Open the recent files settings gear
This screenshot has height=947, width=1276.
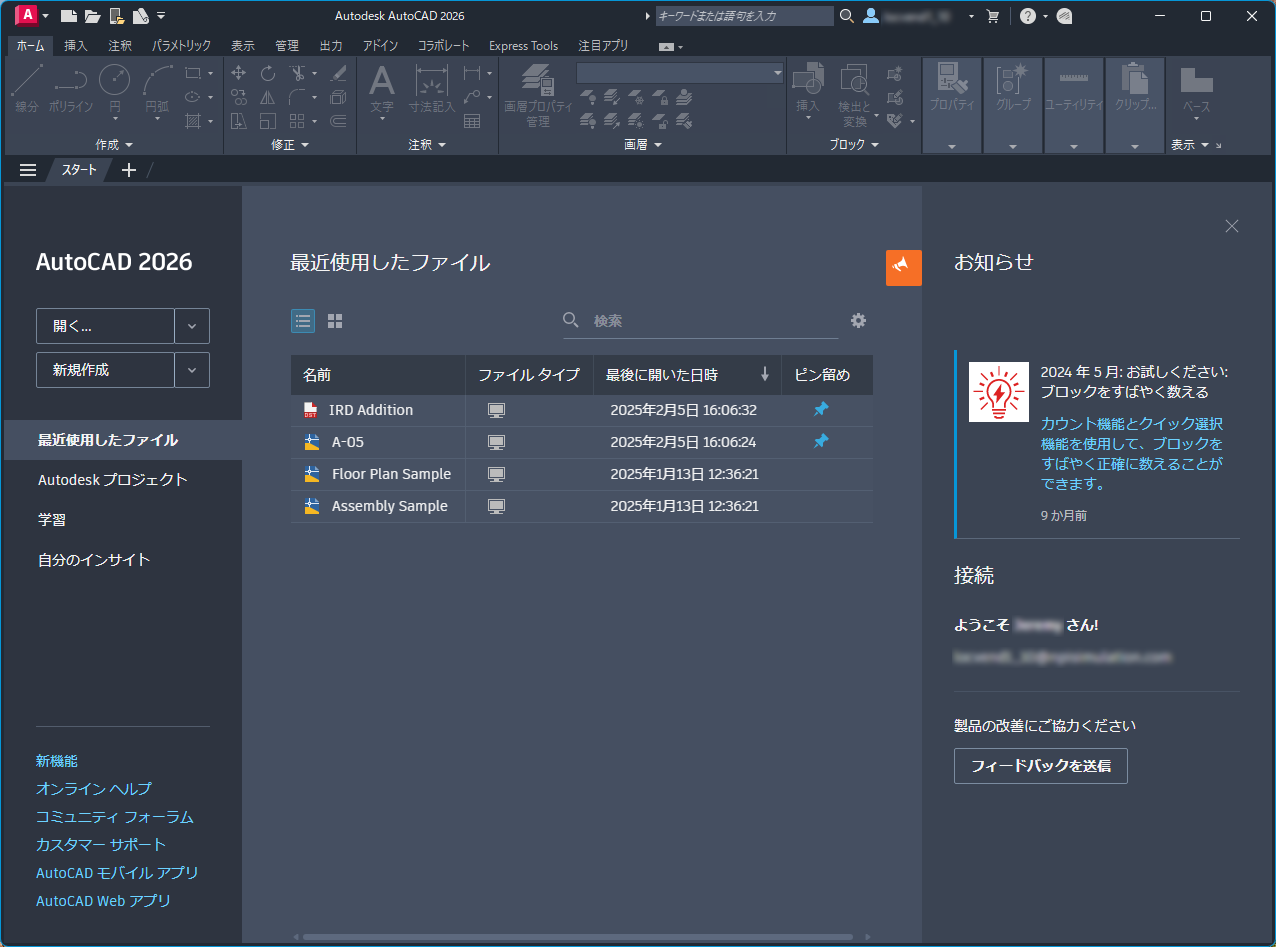(858, 320)
